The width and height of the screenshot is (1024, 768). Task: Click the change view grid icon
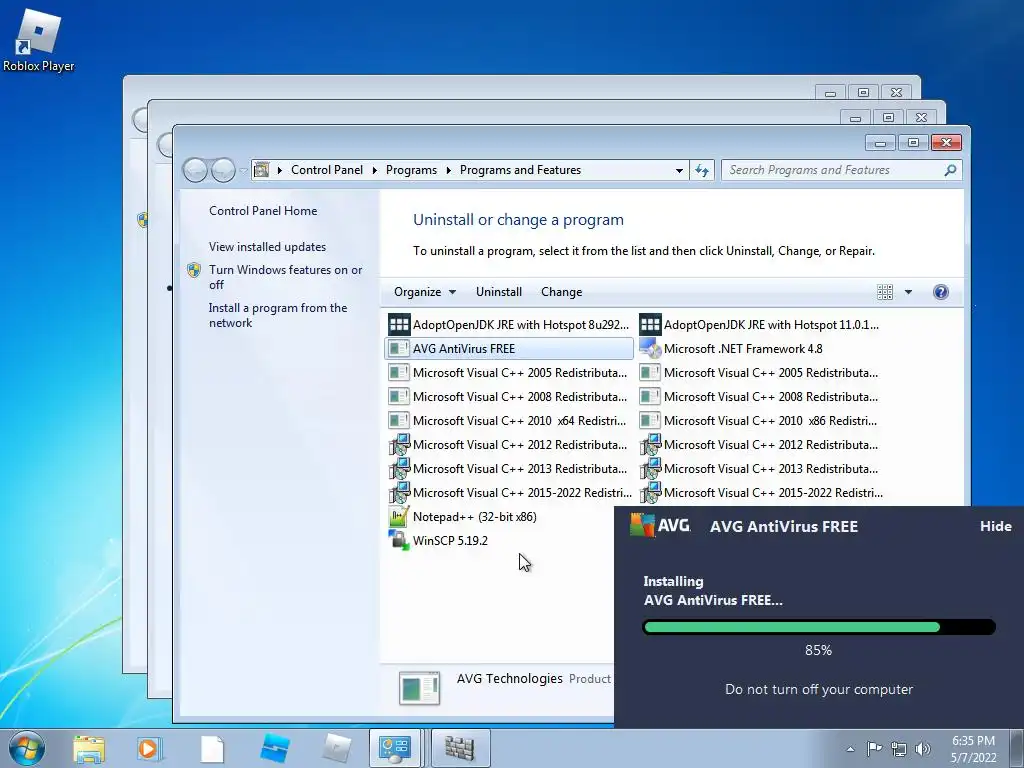pos(885,292)
